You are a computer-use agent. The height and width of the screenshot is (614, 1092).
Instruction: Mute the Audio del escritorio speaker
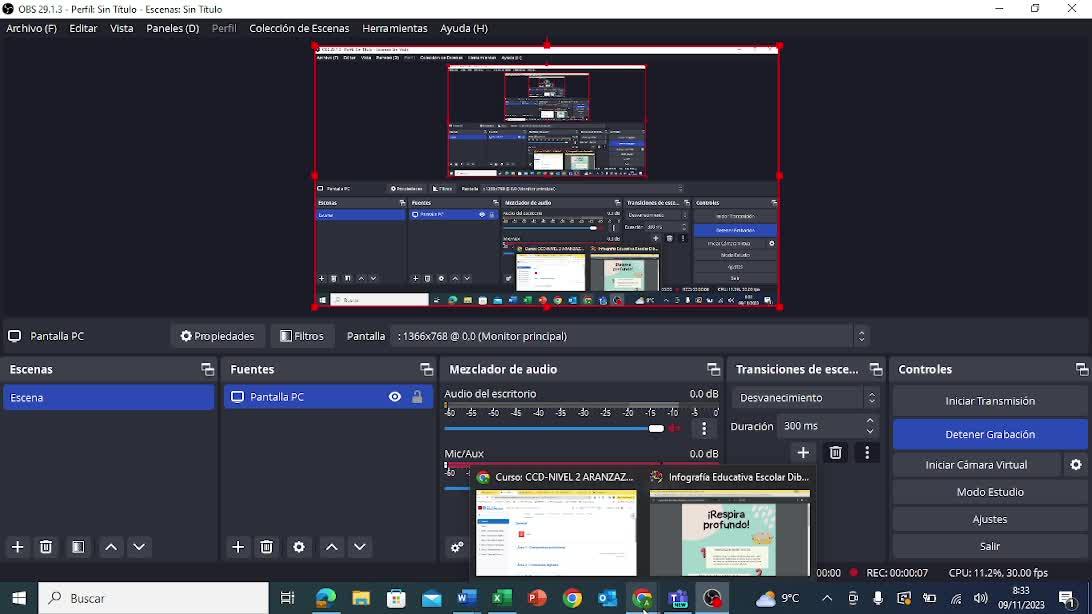(676, 429)
